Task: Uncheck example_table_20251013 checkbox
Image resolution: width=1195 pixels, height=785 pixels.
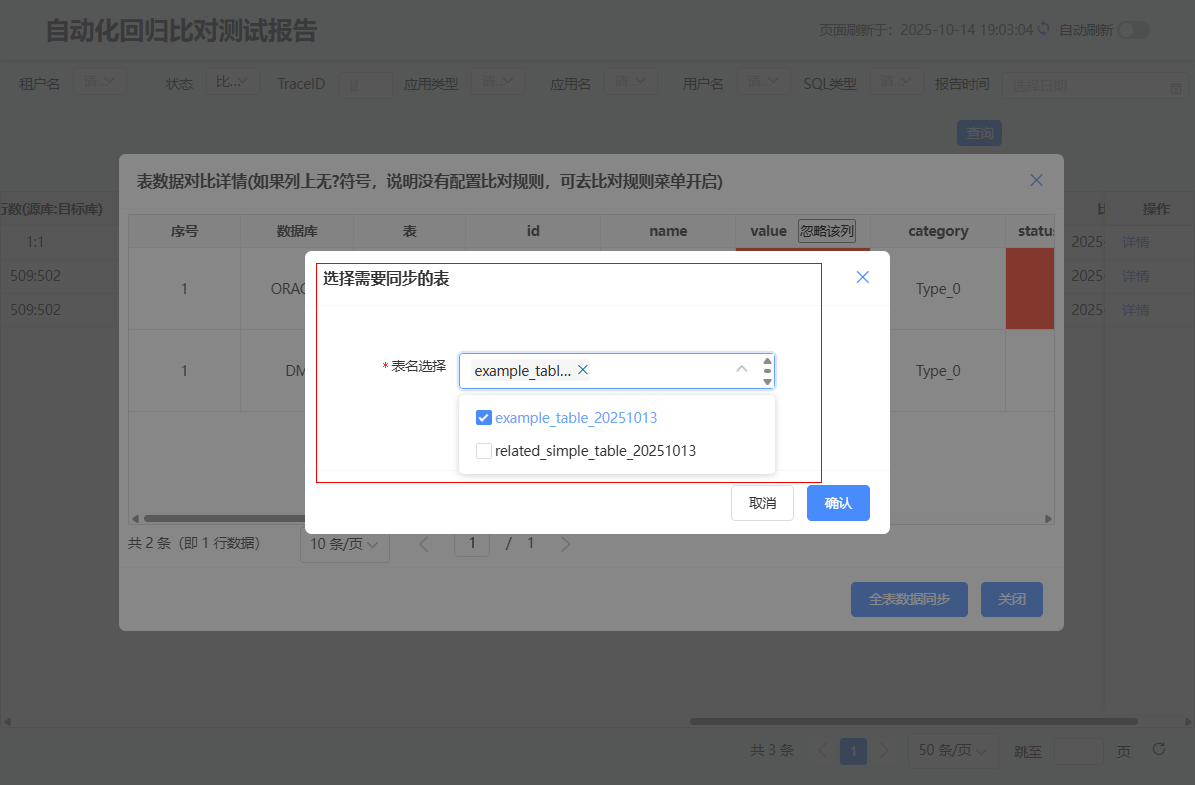Action: click(484, 418)
